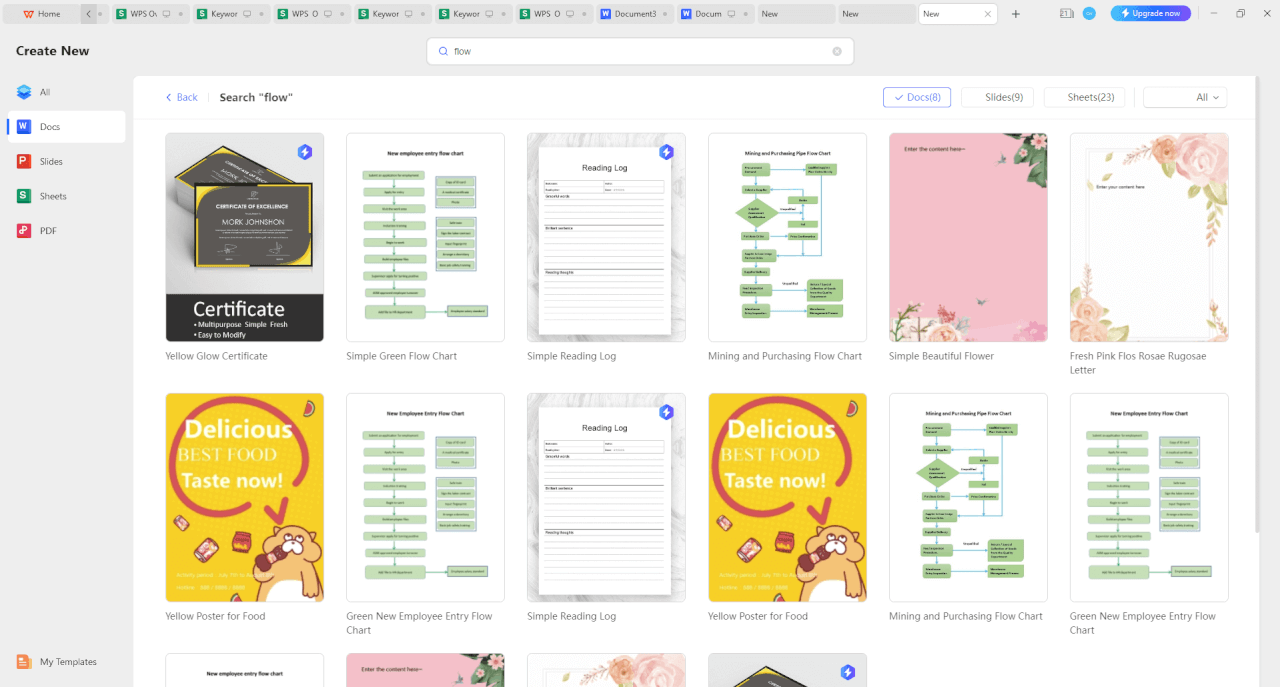Click the search magnifier icon
The image size is (1280, 687).
point(443,51)
